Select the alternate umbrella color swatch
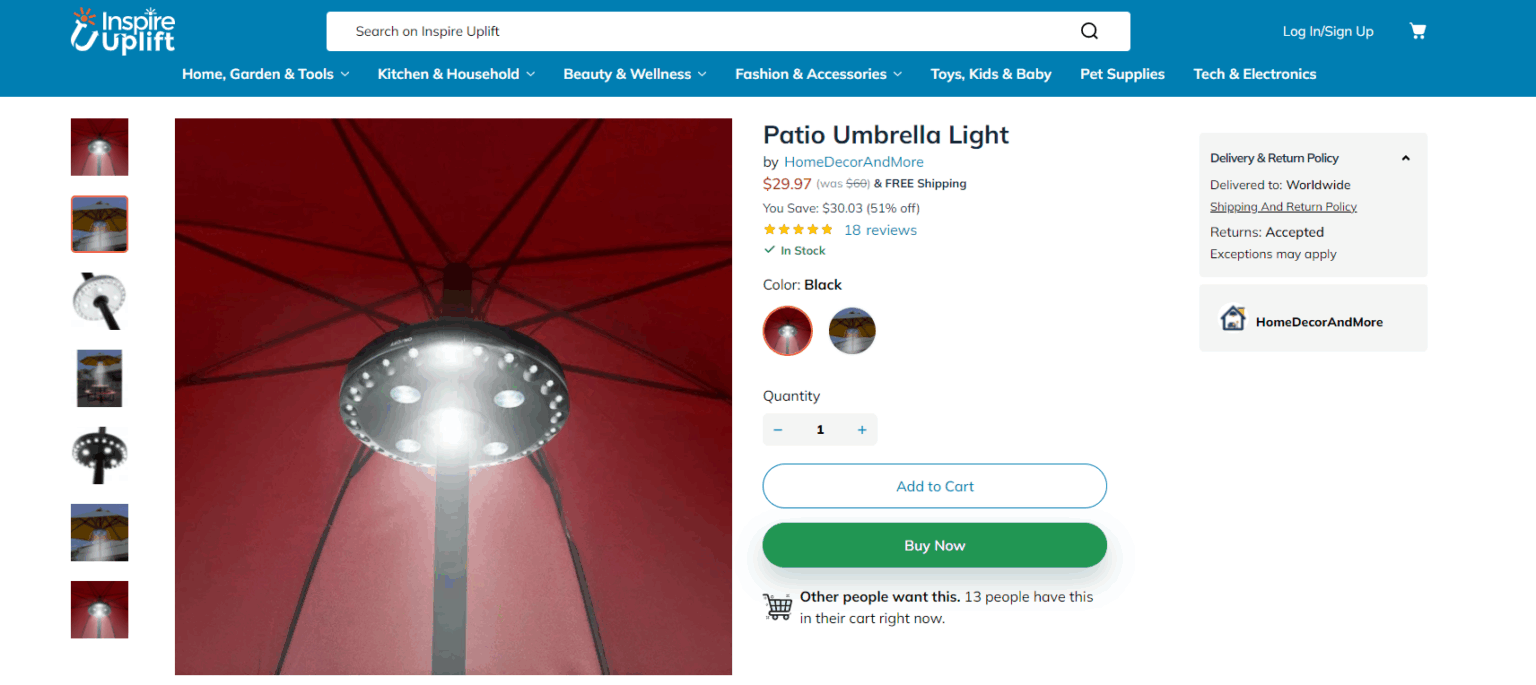The width and height of the screenshot is (1536, 685). pyautogui.click(x=852, y=330)
